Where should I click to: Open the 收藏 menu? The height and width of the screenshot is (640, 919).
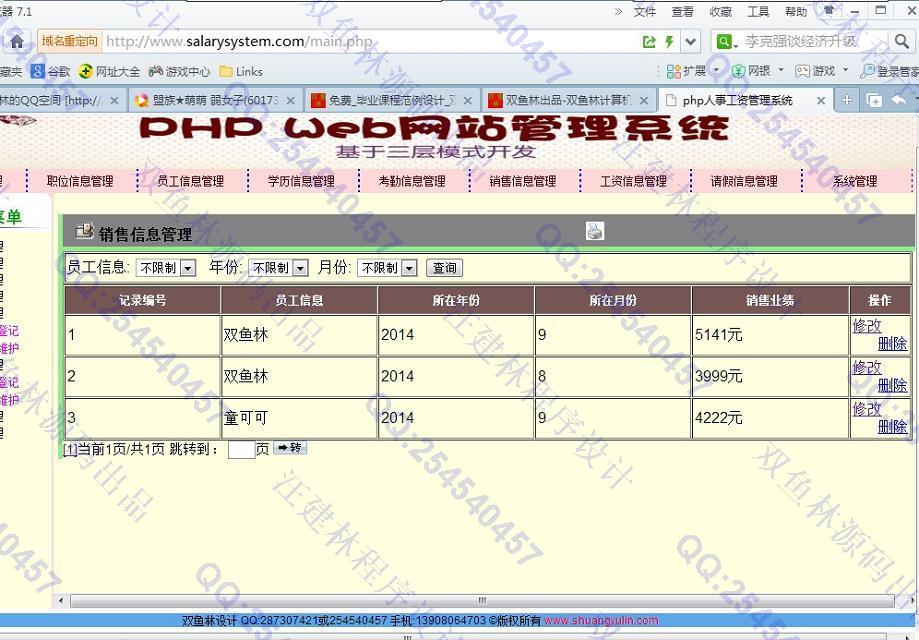[720, 11]
